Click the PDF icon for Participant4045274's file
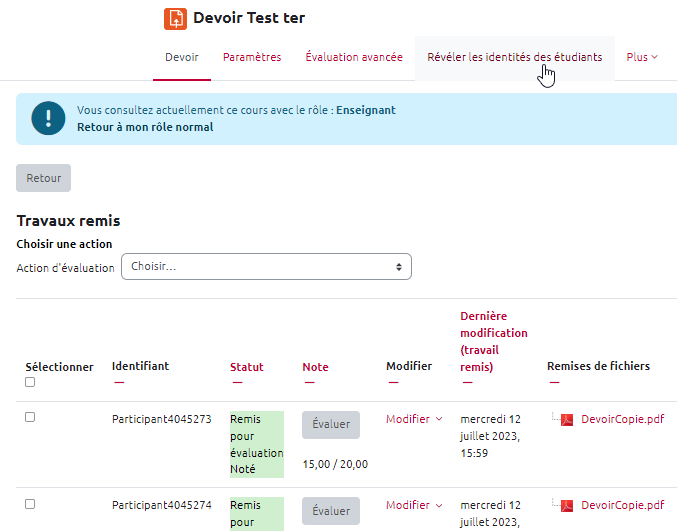Screen dimensions: 677x531 [x=567, y=506]
